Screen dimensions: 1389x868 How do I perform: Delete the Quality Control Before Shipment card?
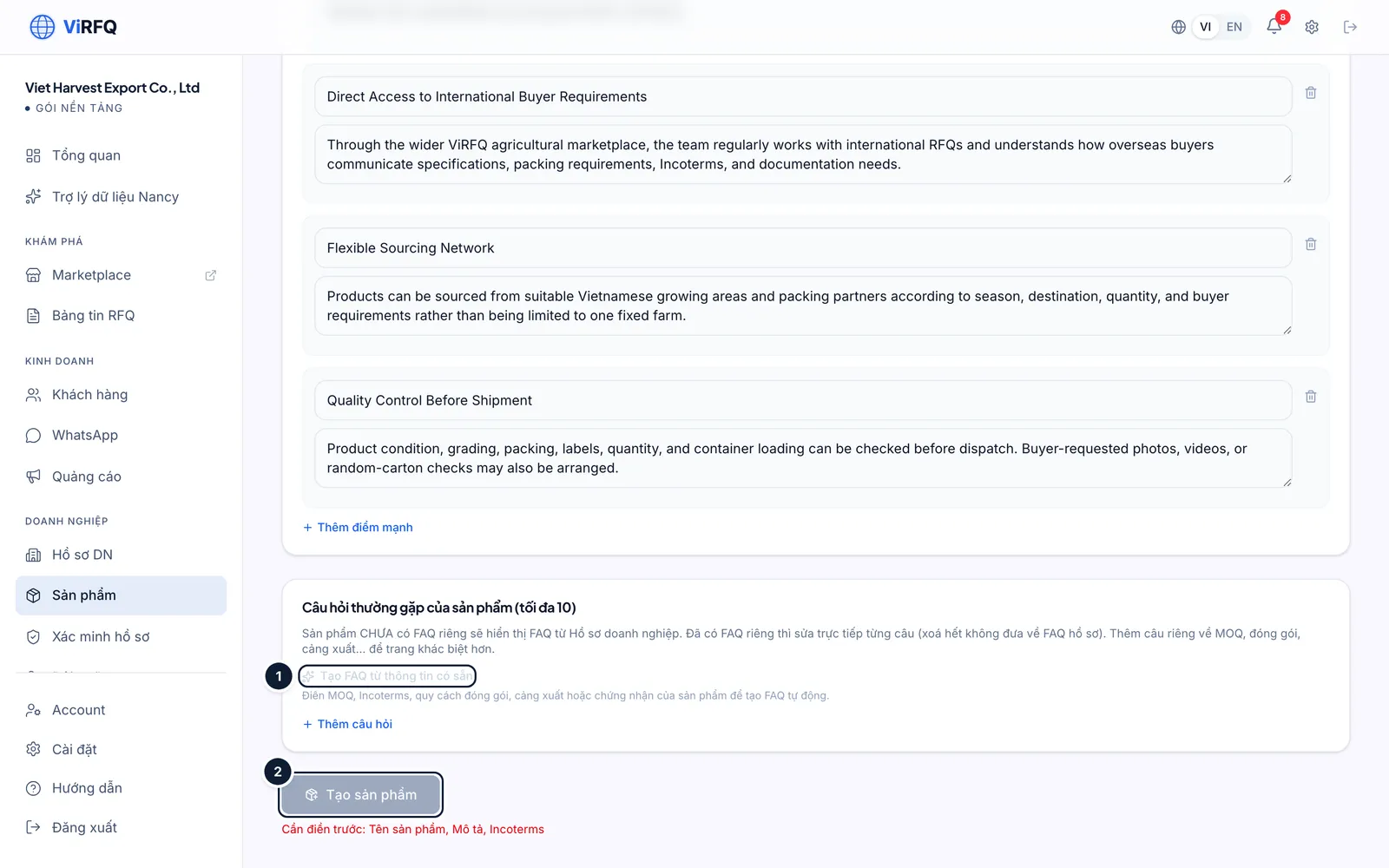tap(1311, 397)
